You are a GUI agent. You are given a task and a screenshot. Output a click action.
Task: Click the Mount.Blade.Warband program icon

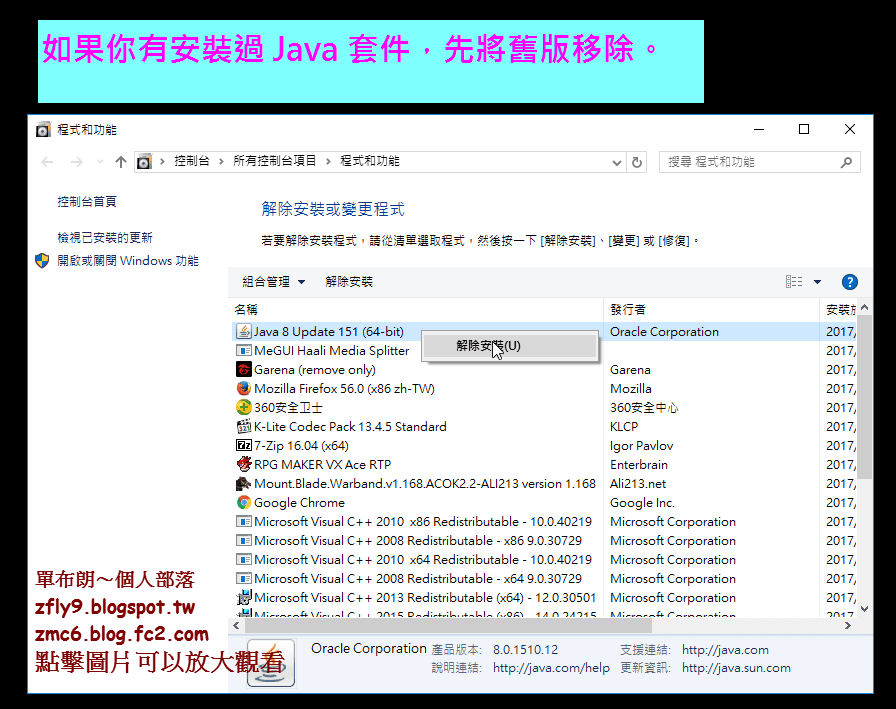[244, 483]
